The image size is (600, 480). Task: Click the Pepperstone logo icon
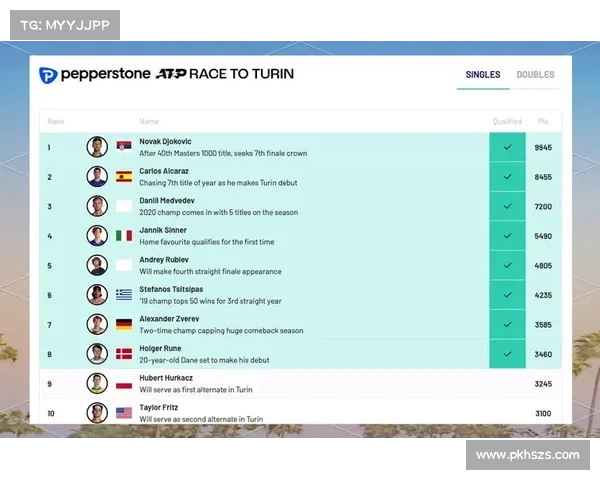coord(48,75)
